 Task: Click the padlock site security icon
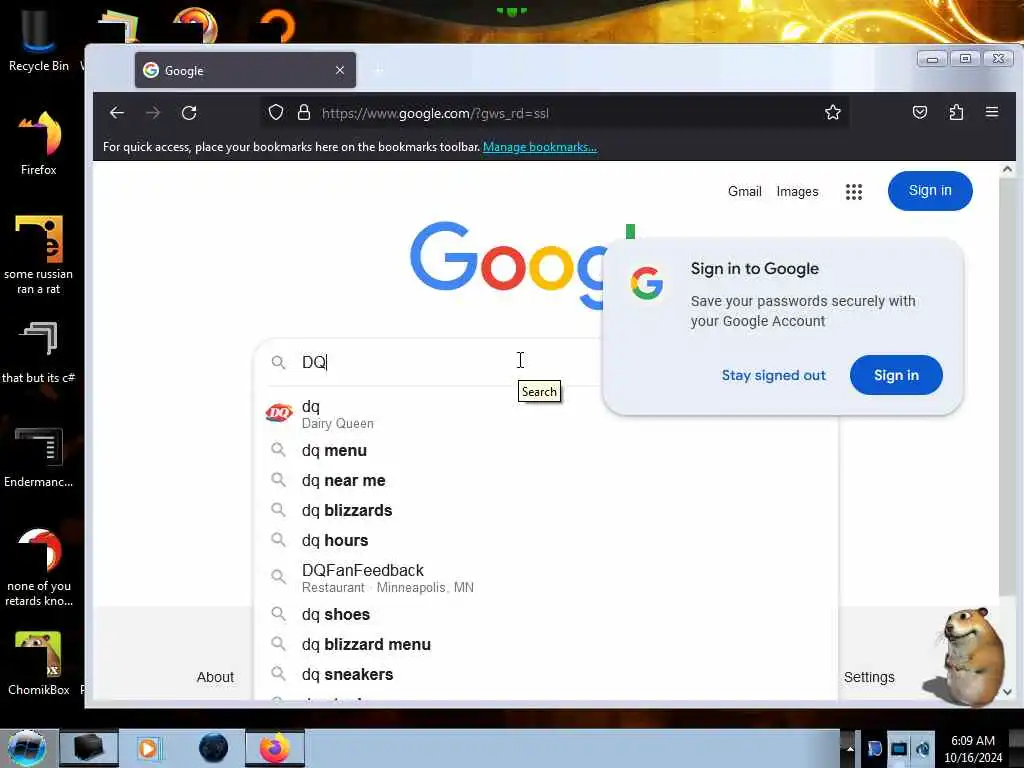pos(304,113)
